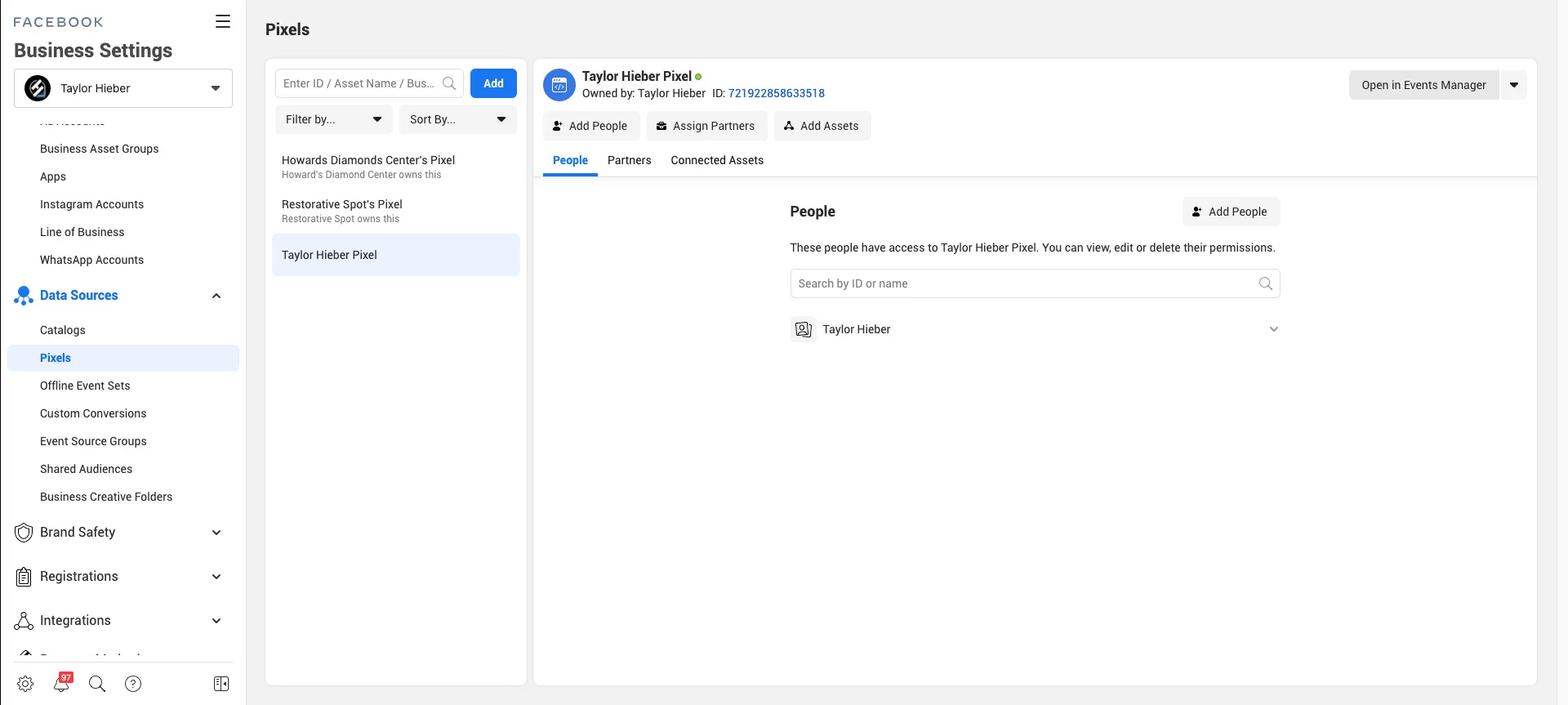Open the notifications bell with 97 badge

(x=62, y=683)
